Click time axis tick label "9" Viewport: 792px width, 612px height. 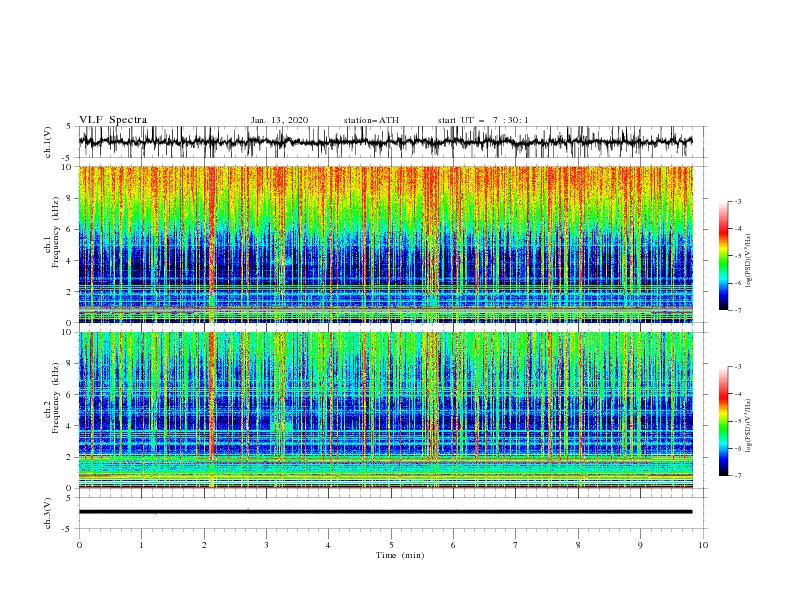[x=640, y=545]
